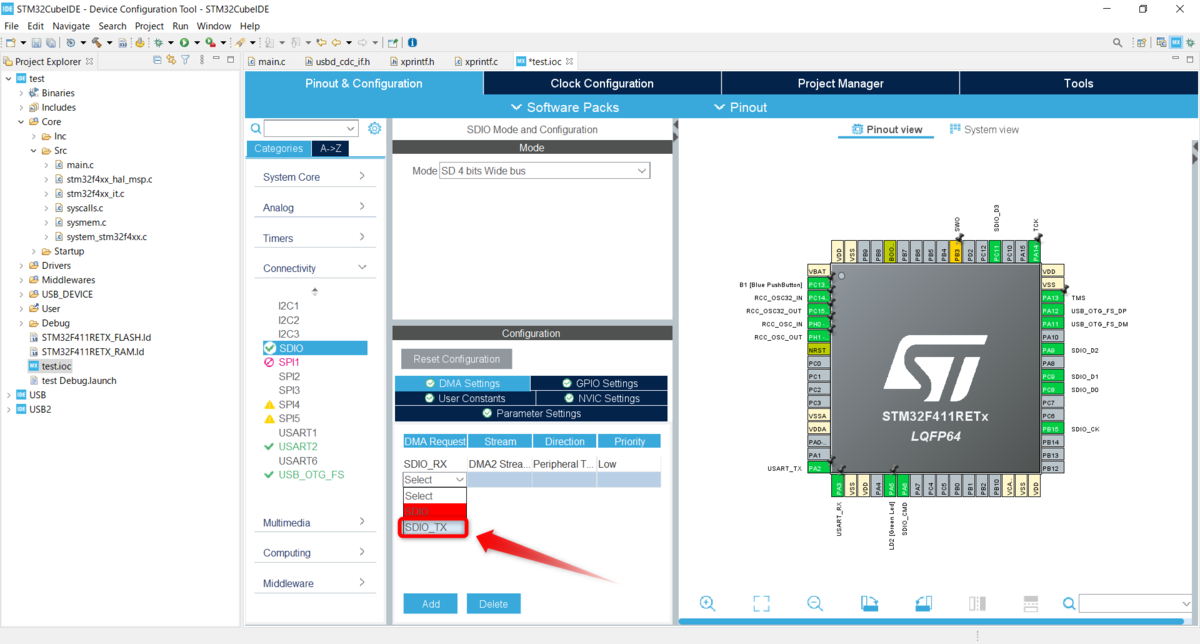Viewport: 1200px width, 644px height.
Task: Click the pin search magnifier icon
Action: (x=1069, y=603)
